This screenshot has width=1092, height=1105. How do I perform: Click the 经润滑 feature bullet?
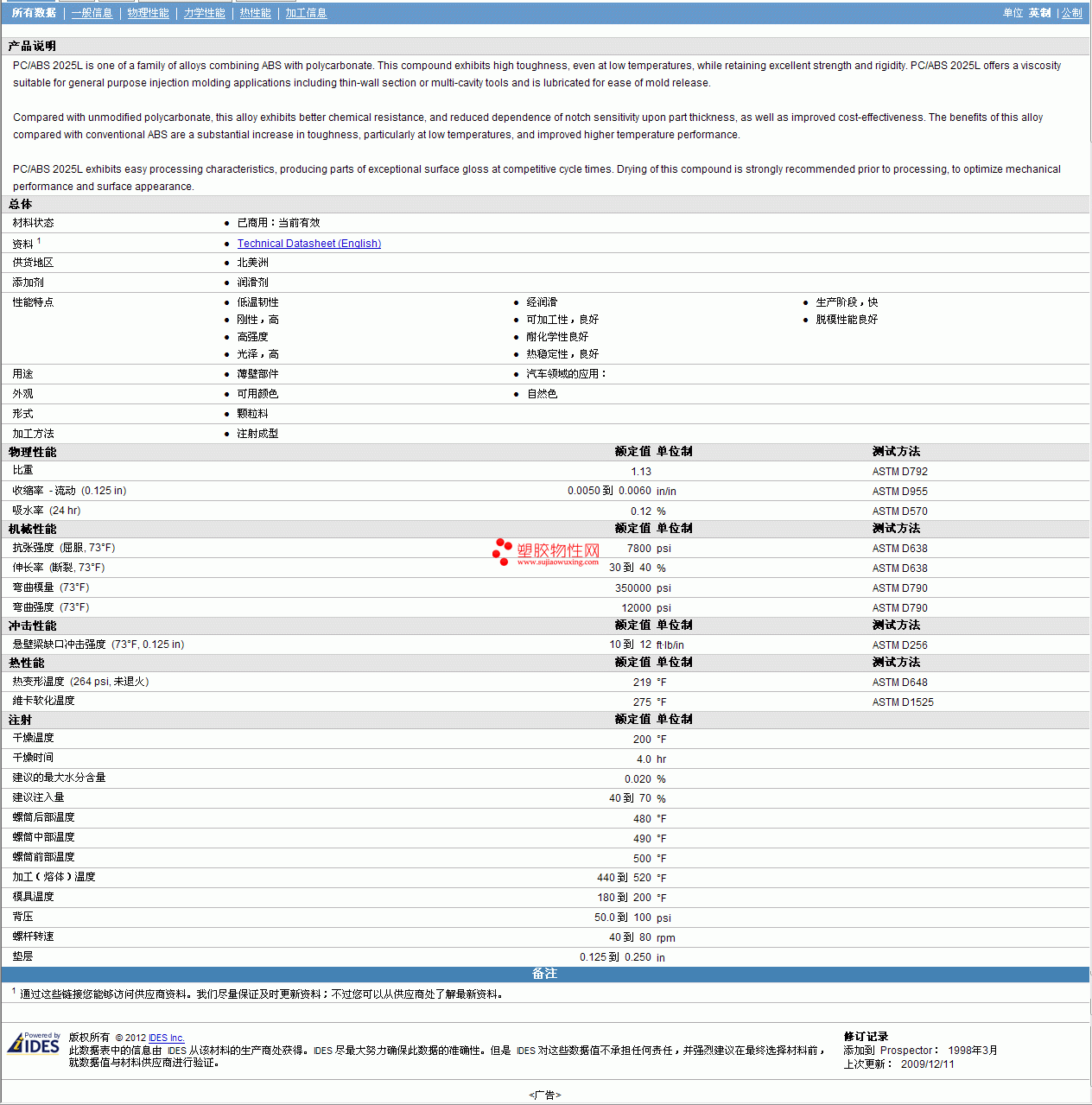542,302
